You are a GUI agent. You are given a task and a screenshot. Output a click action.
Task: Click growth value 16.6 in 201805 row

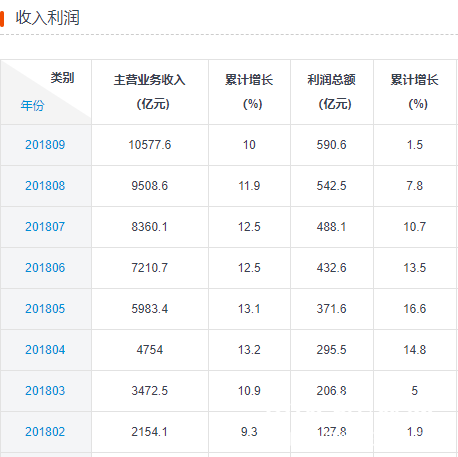click(415, 309)
